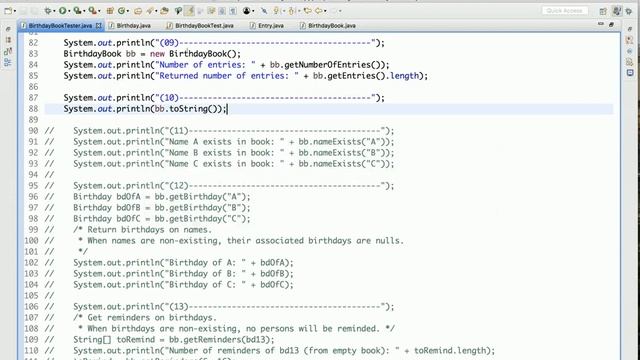Open the black circle icon's dropdown arrow
The width and height of the screenshot is (640, 360).
pyautogui.click(x=253, y=11)
